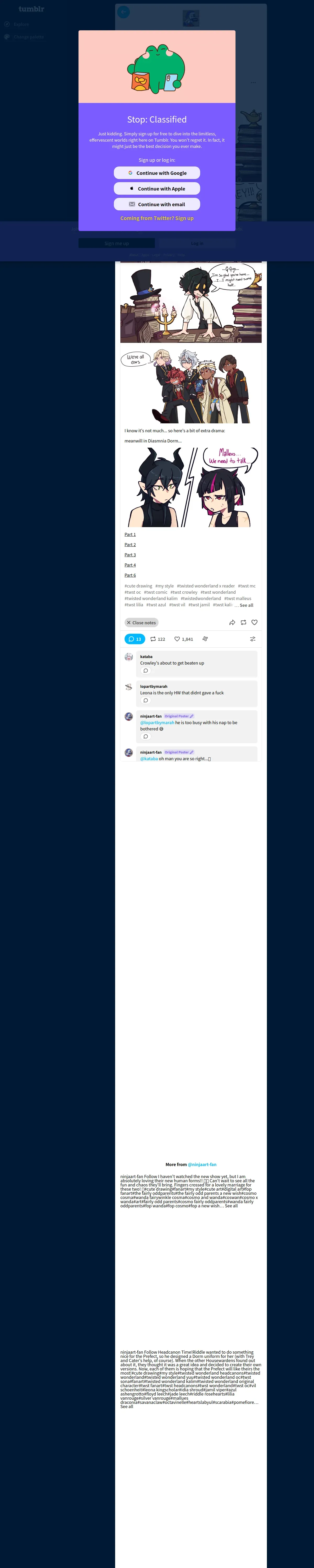Screen dimensions: 314x1568
Task: Select the 122 reblogs tab
Action: pos(158,639)
